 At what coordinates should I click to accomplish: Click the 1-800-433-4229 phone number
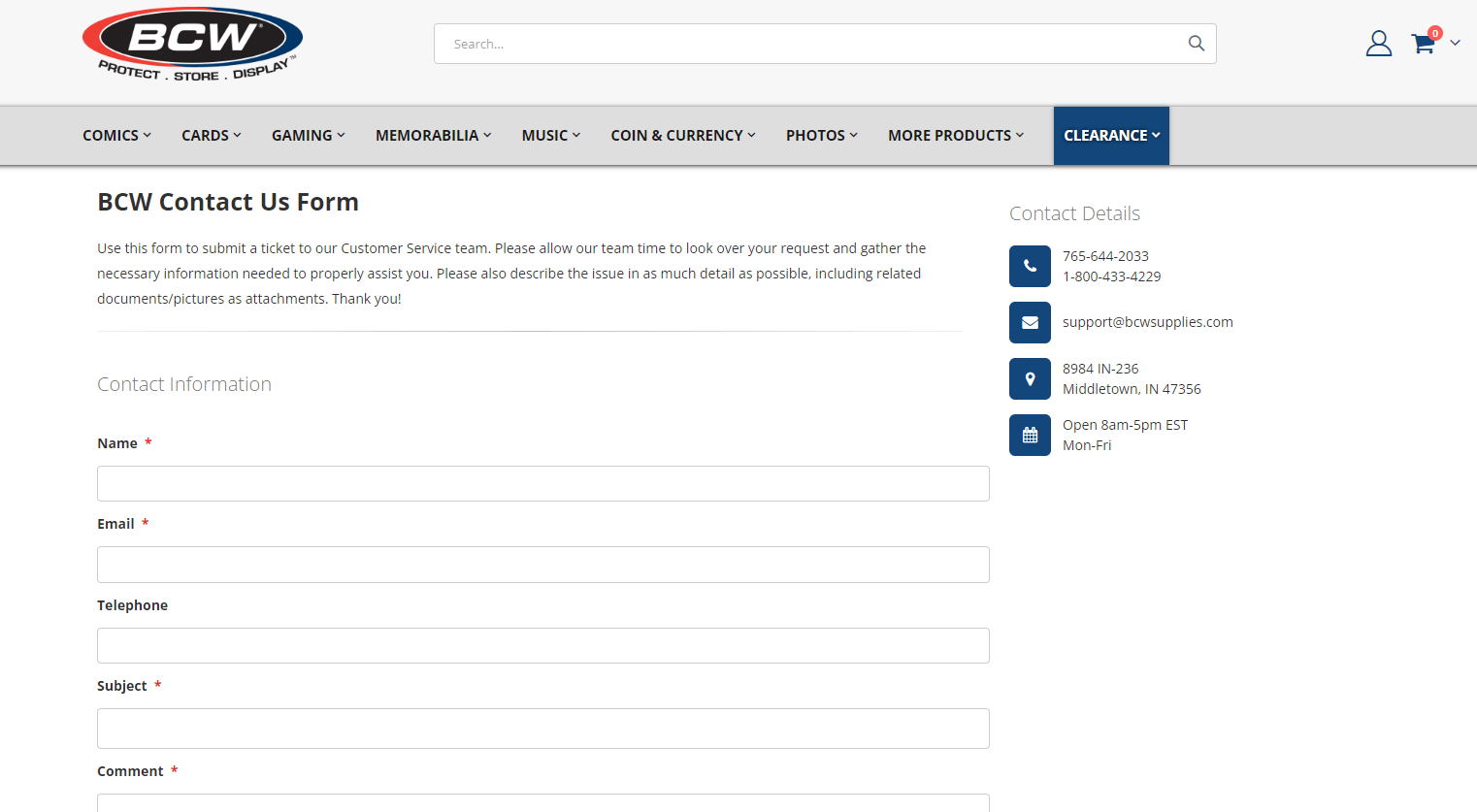click(x=1112, y=276)
